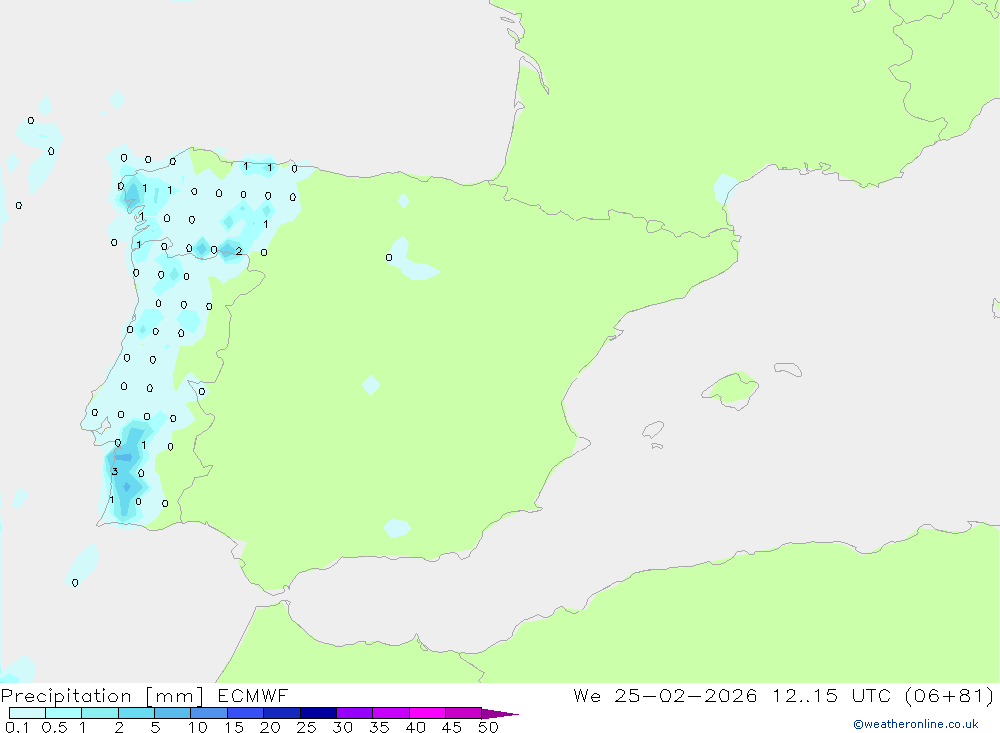Click the '3' rainfall value near Lisbon
1000x733 pixels.
115,471
